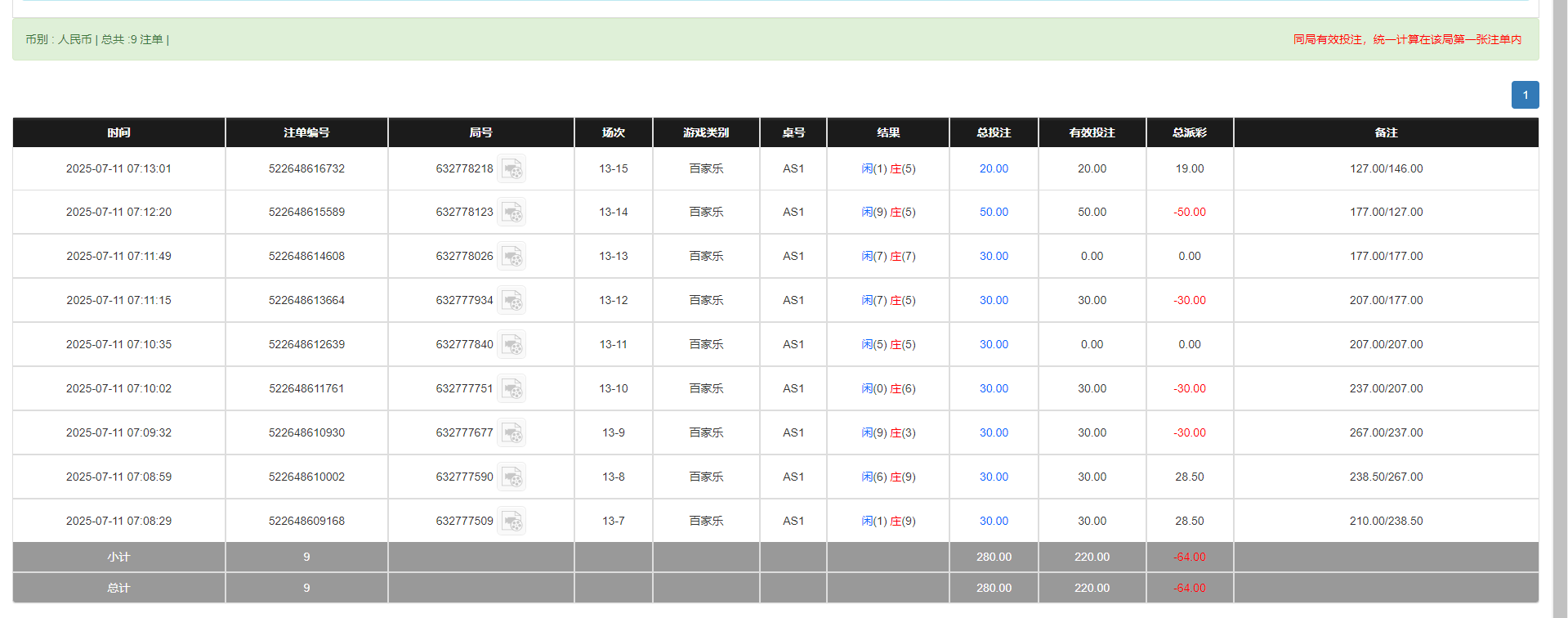The image size is (1568, 618).
Task: Open video replay for round 632778218
Action: coord(511,169)
